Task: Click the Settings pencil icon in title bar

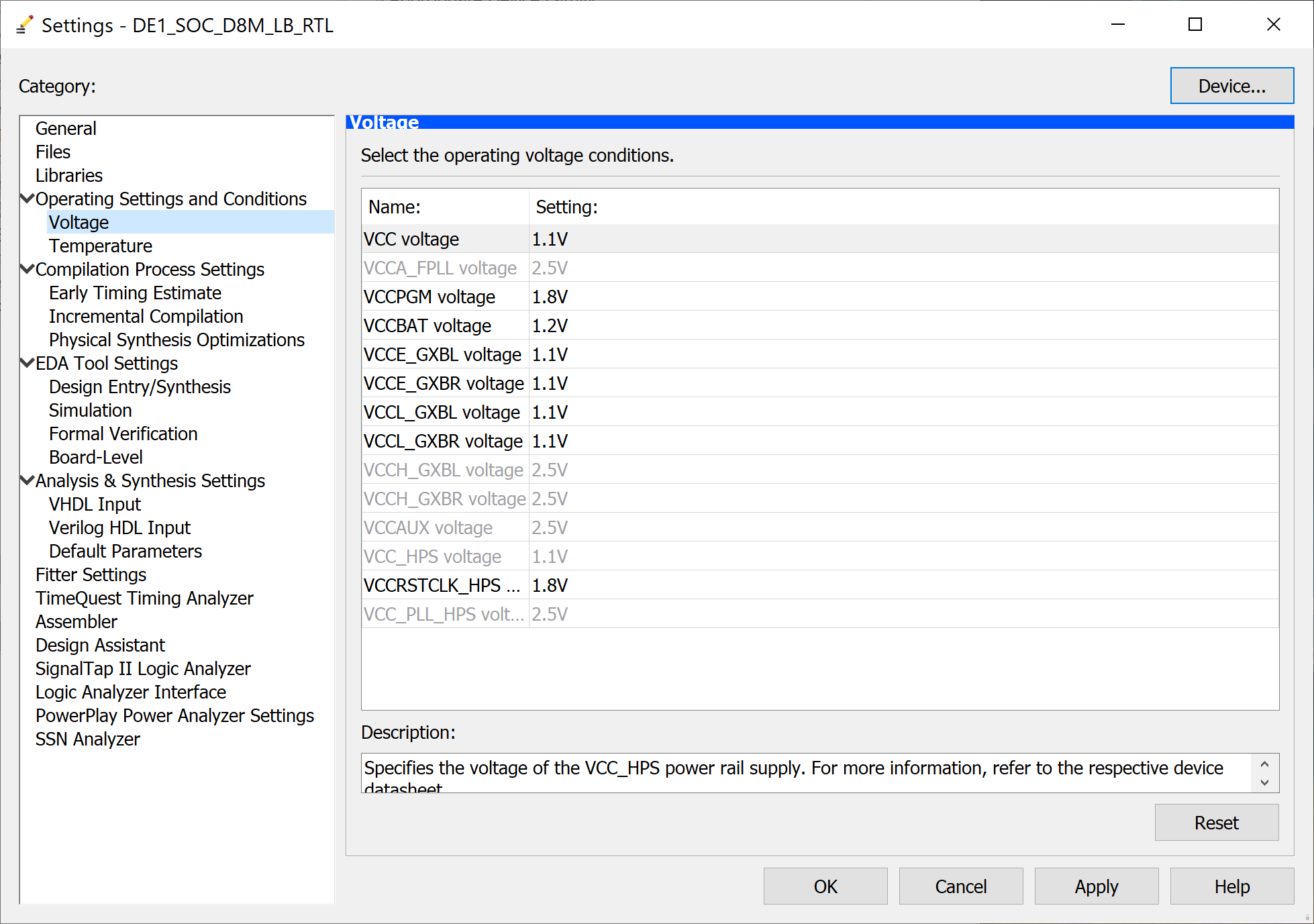Action: coord(24,25)
